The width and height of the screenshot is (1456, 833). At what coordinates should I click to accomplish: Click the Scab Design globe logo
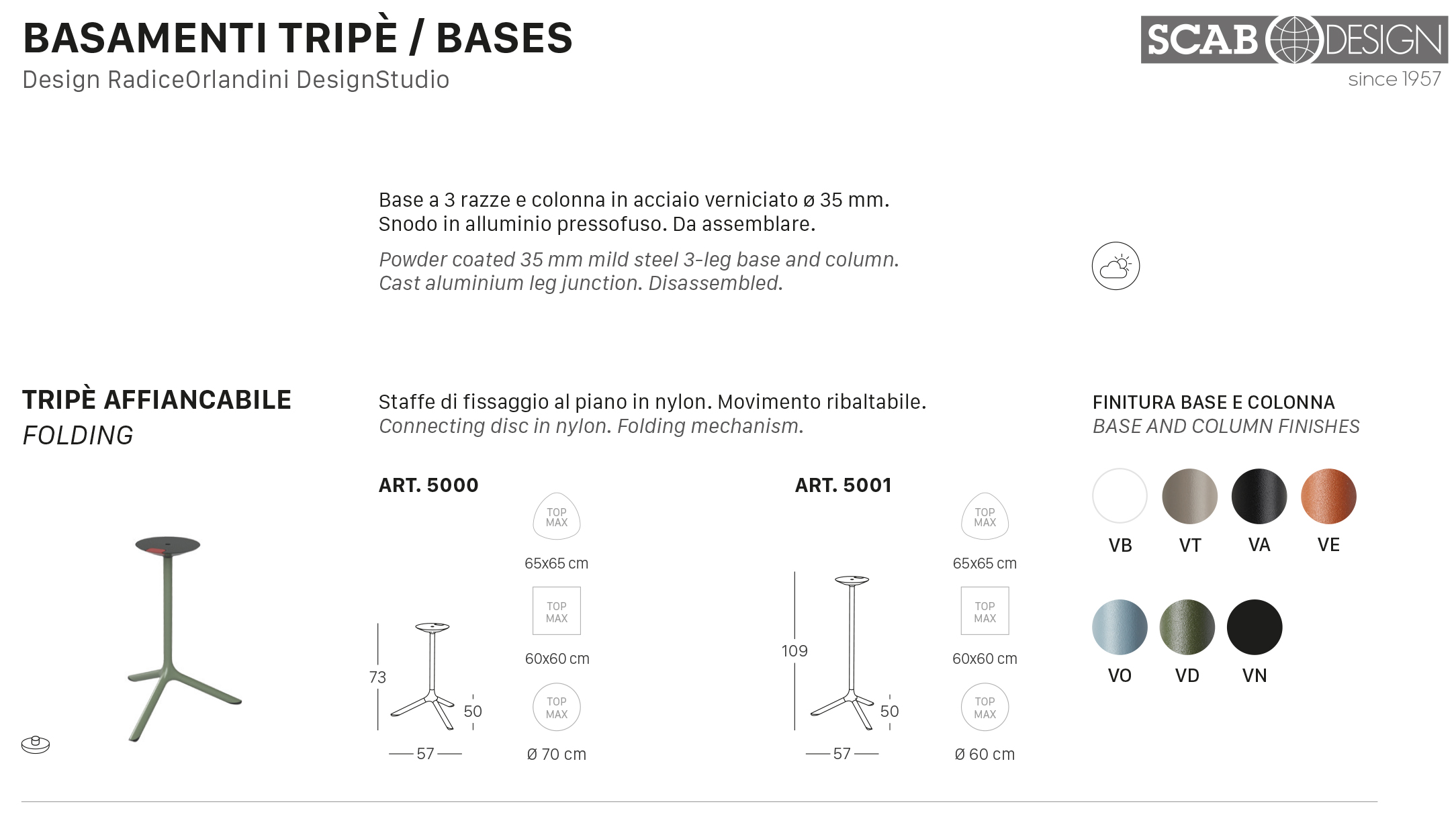1293,40
